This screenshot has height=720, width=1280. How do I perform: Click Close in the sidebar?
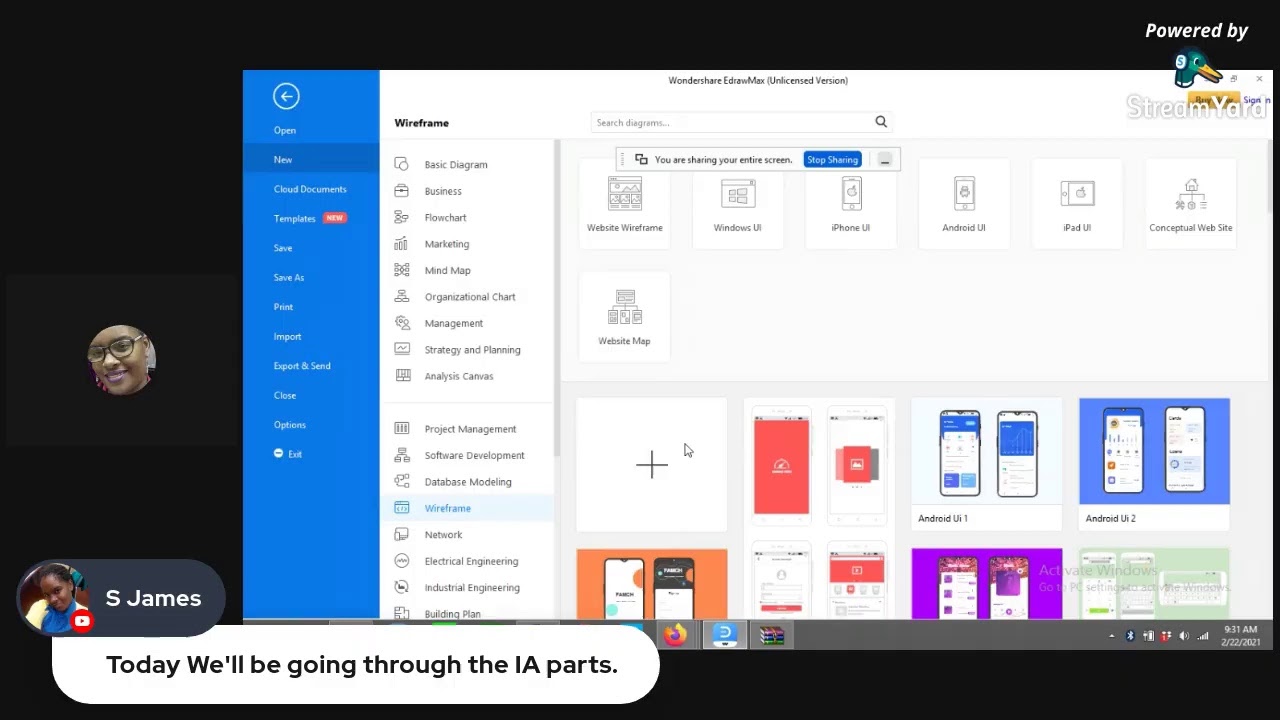coord(285,395)
